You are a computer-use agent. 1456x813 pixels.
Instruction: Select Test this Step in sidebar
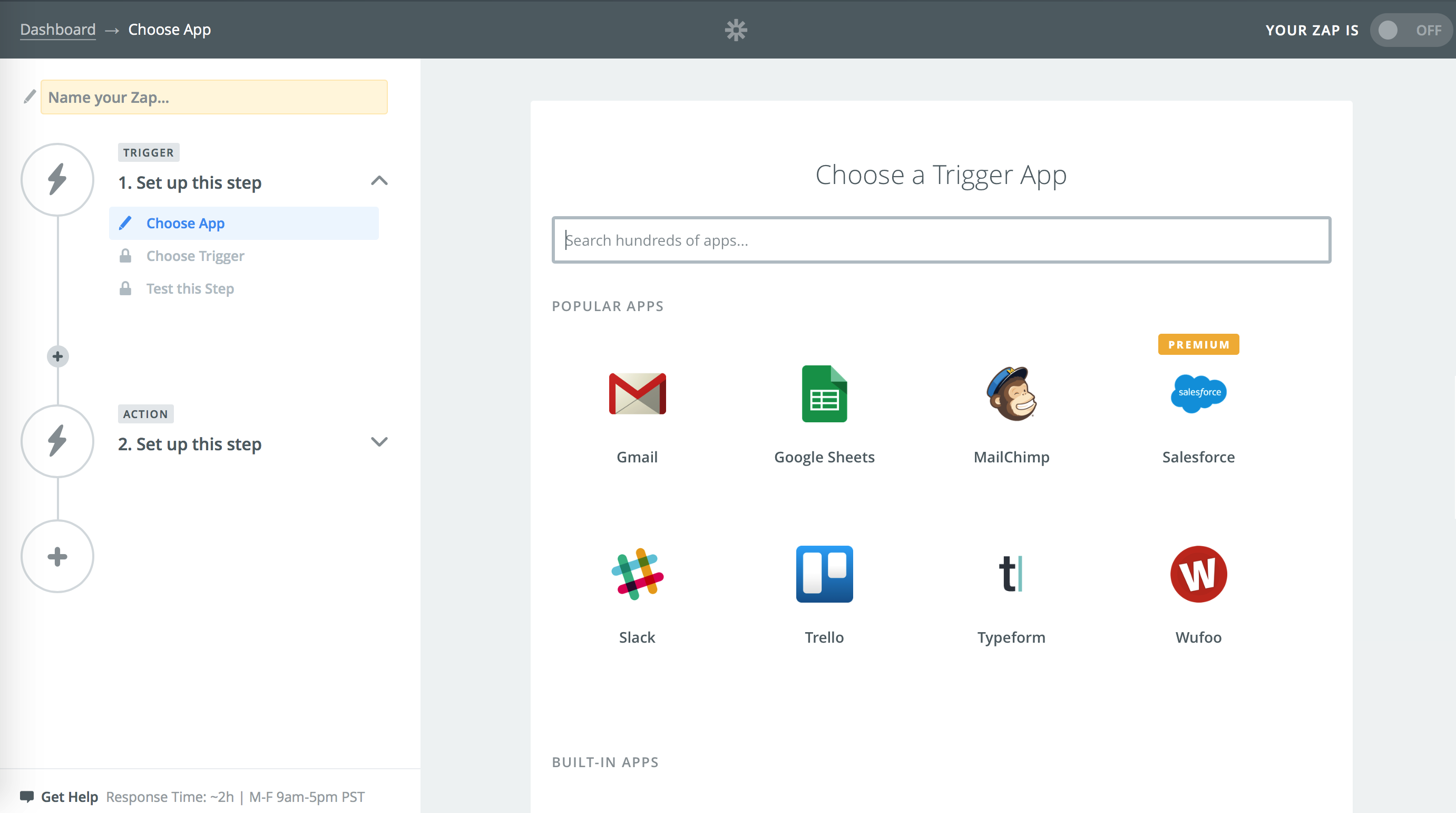pos(190,288)
